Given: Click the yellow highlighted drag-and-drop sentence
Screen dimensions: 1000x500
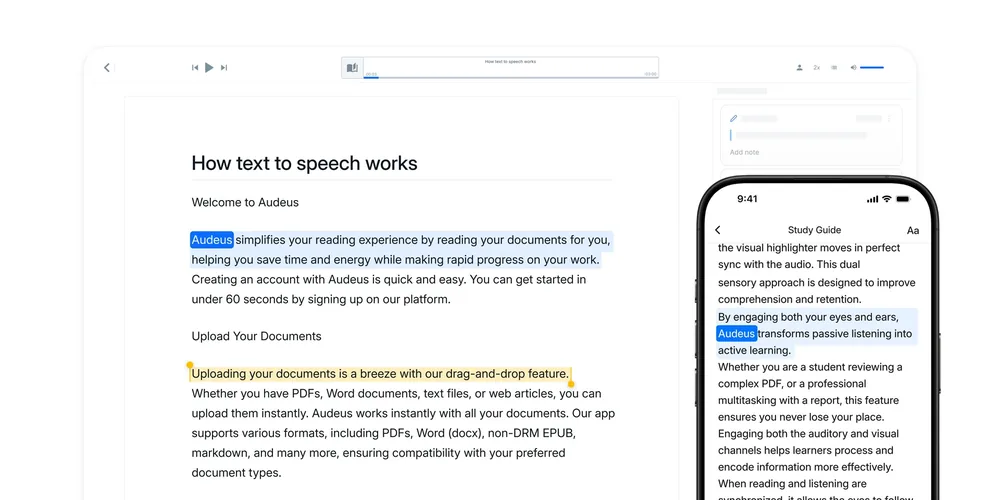Looking at the screenshot, I should [x=380, y=374].
